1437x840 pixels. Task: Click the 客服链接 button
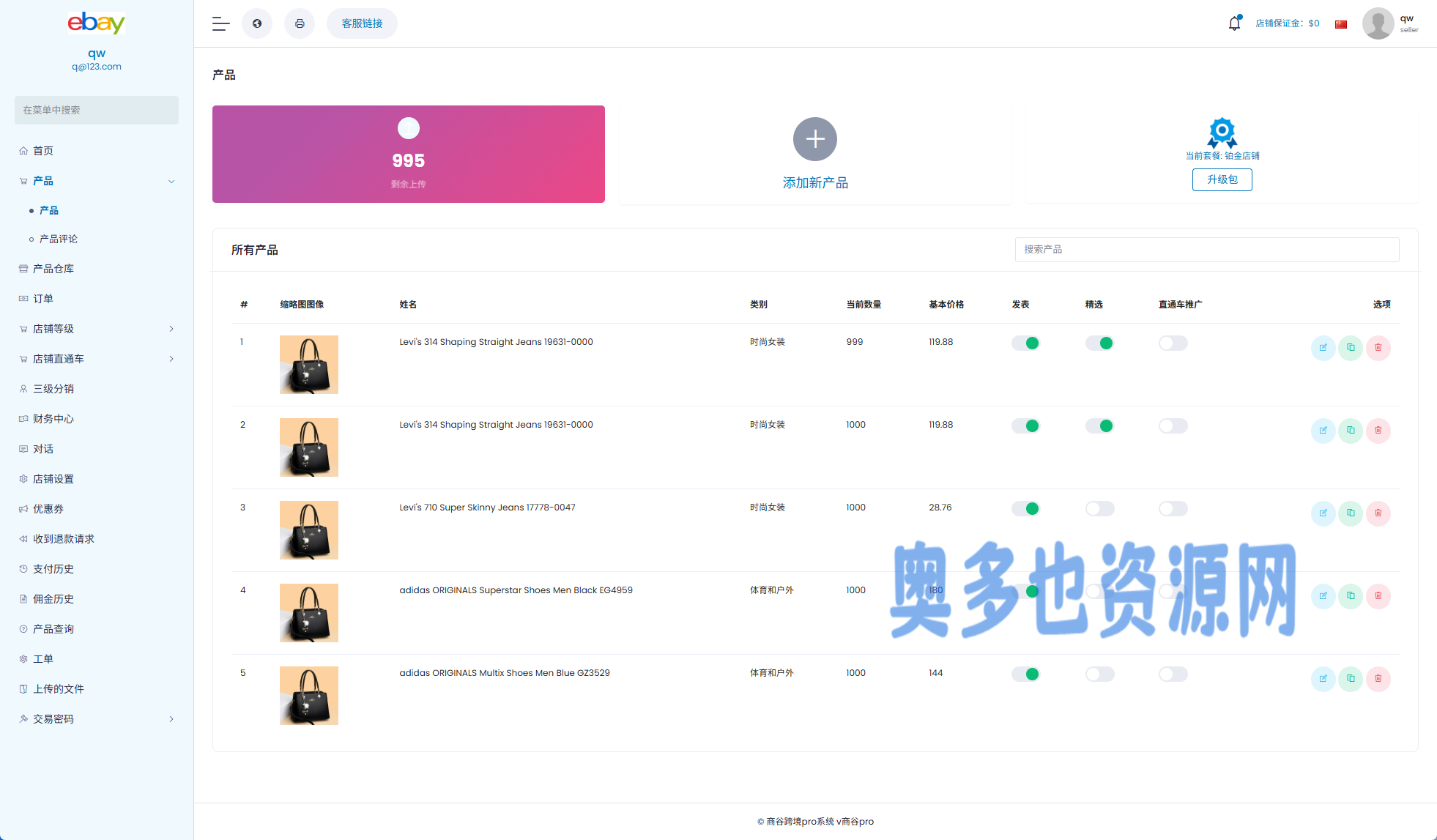click(x=362, y=23)
